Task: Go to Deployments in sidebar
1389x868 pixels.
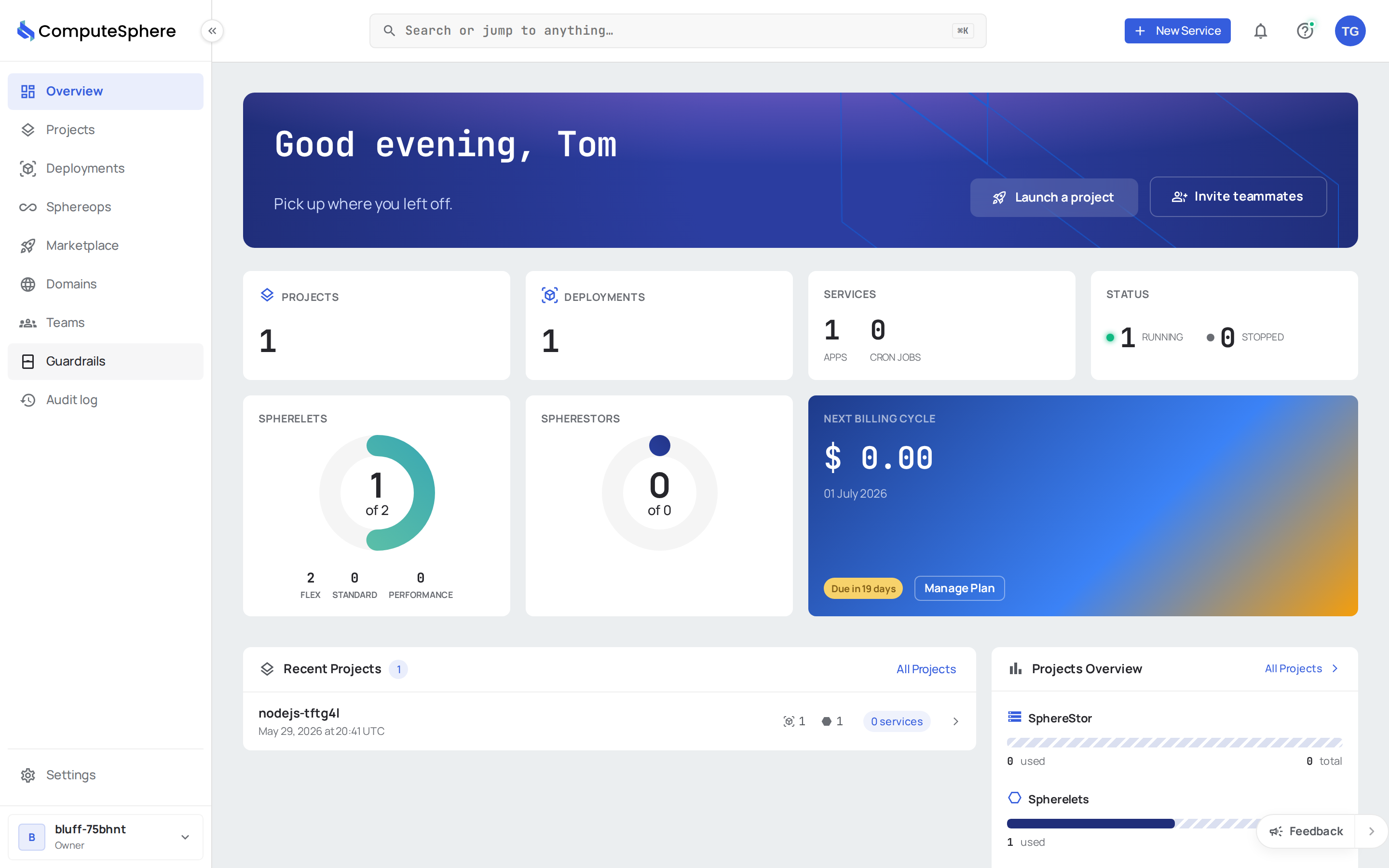Action: (x=106, y=168)
